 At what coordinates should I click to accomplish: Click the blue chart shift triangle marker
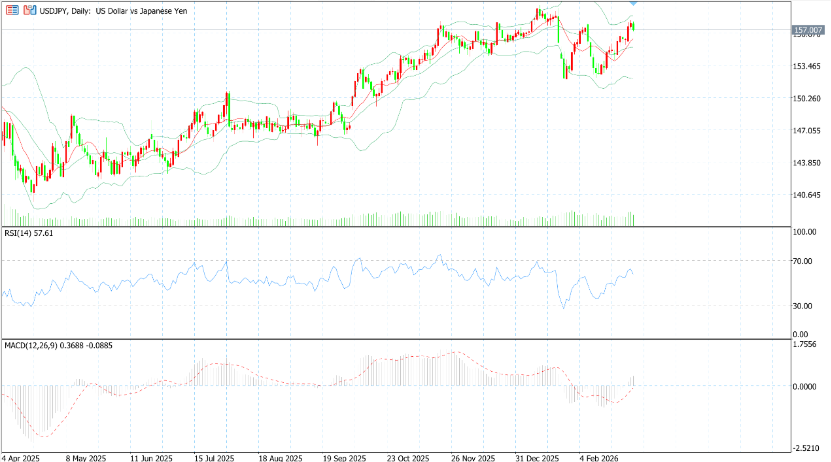633,4
